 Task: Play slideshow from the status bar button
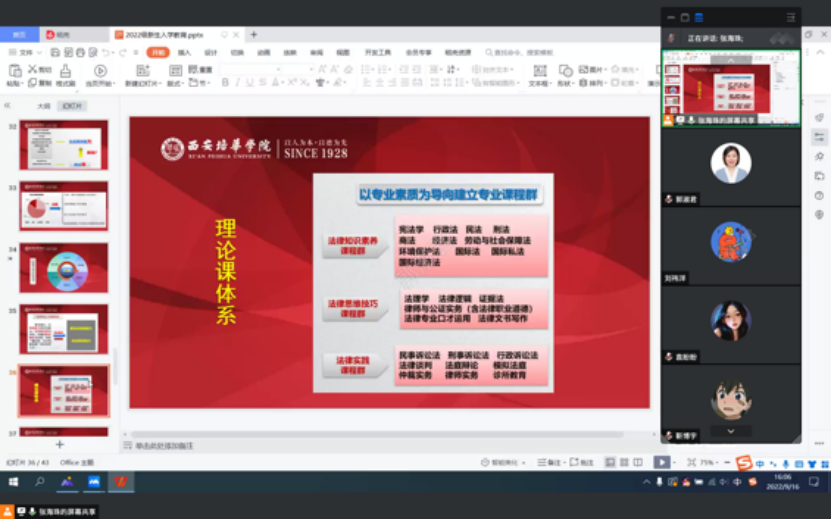tap(661, 462)
